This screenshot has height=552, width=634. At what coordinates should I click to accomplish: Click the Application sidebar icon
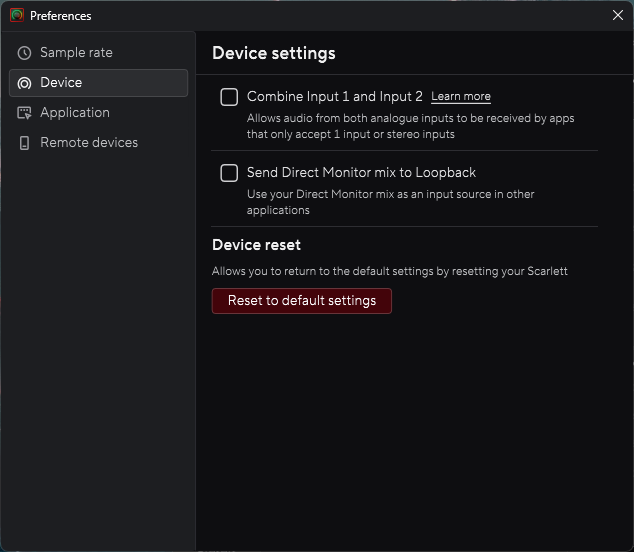click(24, 113)
